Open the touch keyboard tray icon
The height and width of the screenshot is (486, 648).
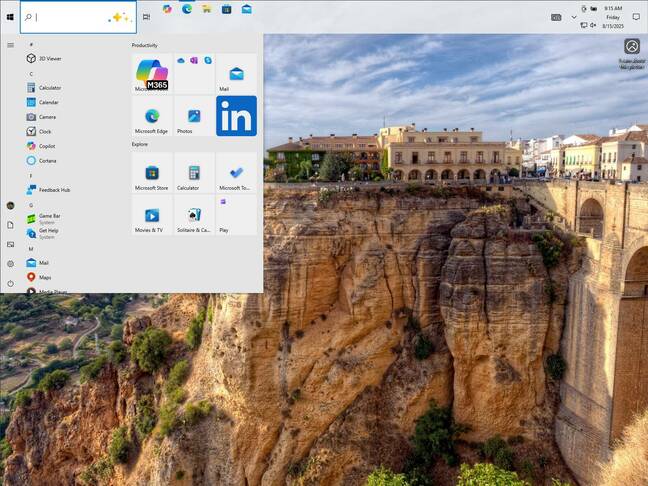click(556, 17)
